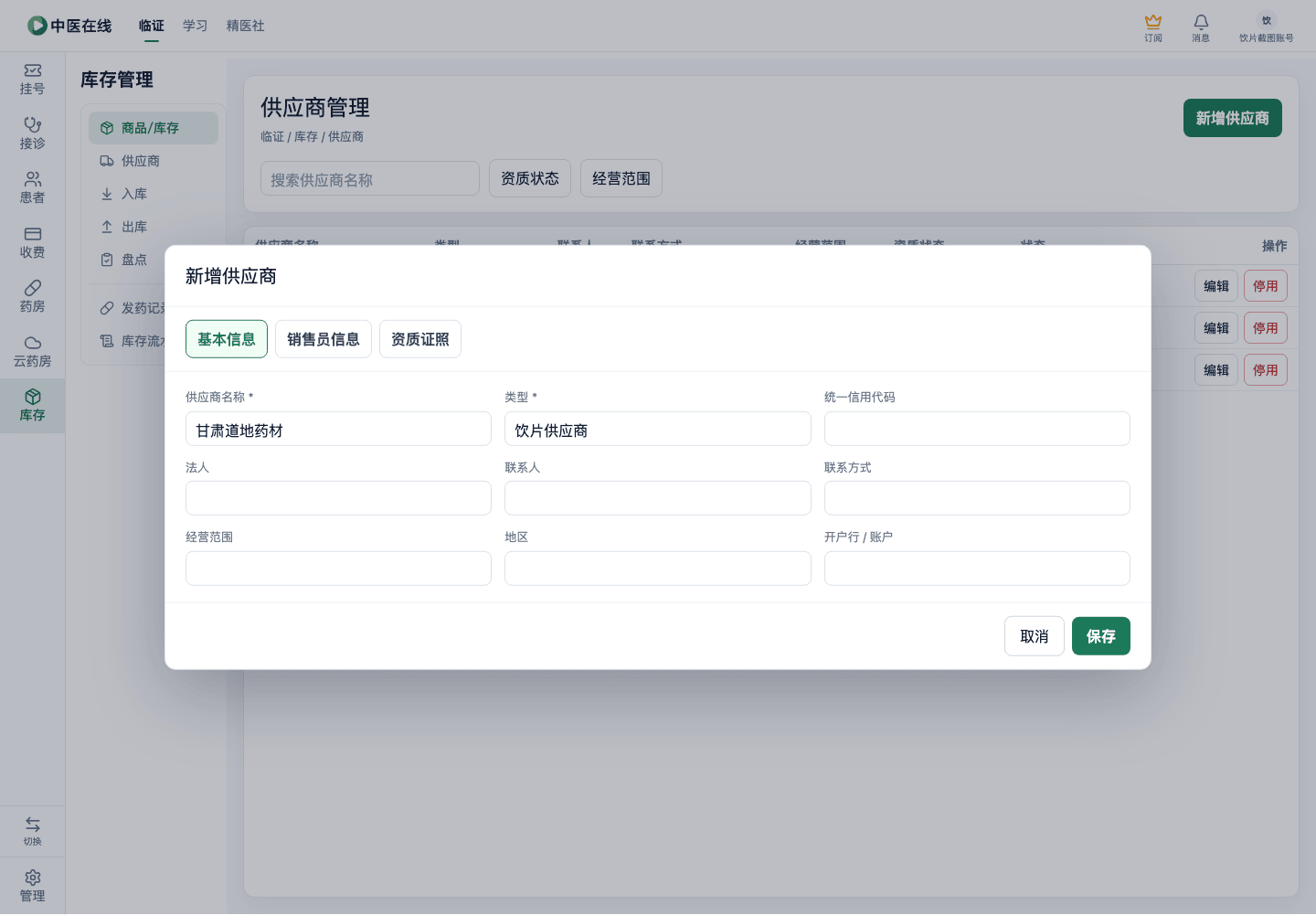
Task: Click the 联系人 input field
Action: [658, 498]
